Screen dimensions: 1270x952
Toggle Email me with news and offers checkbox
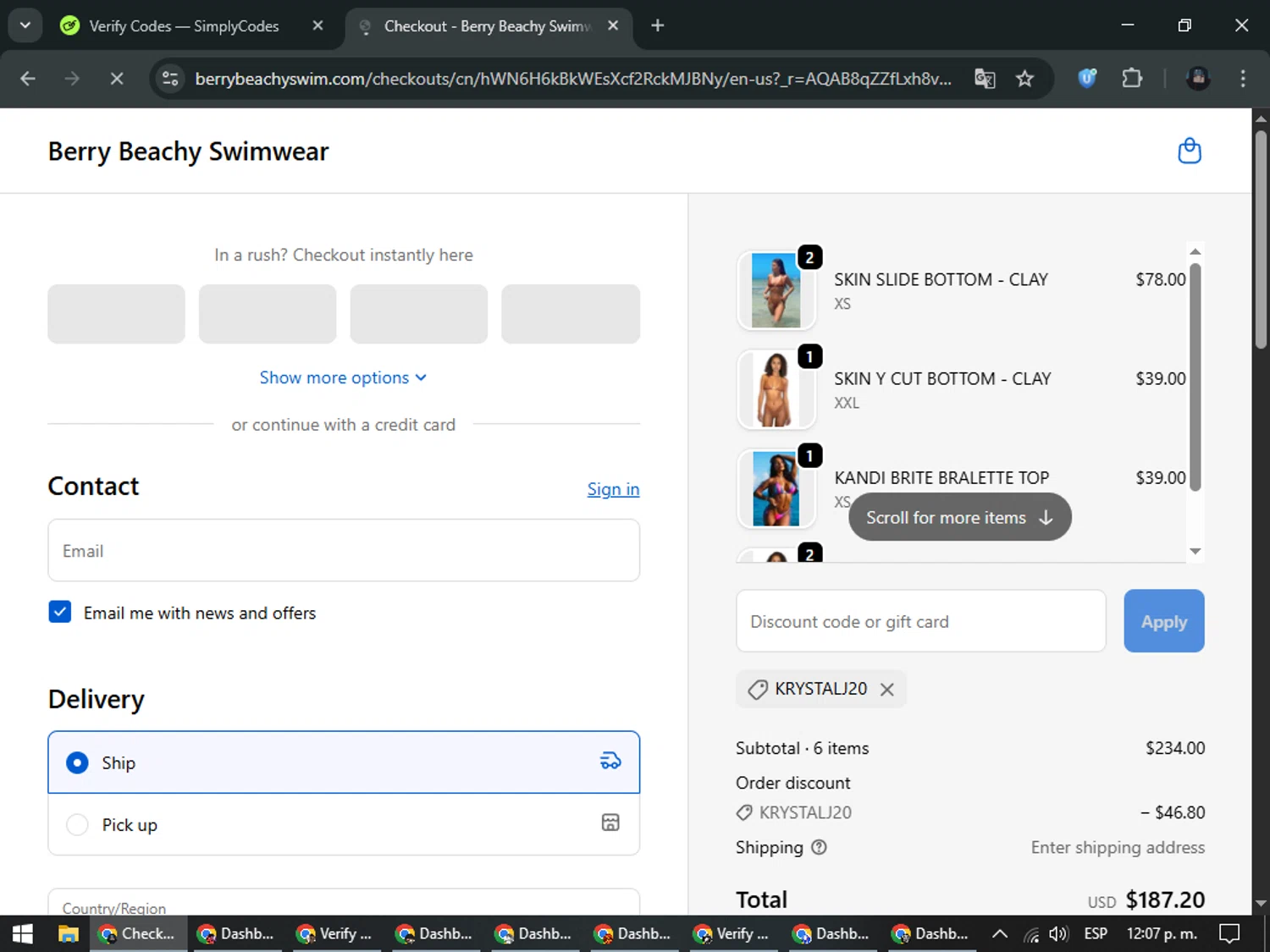(60, 612)
